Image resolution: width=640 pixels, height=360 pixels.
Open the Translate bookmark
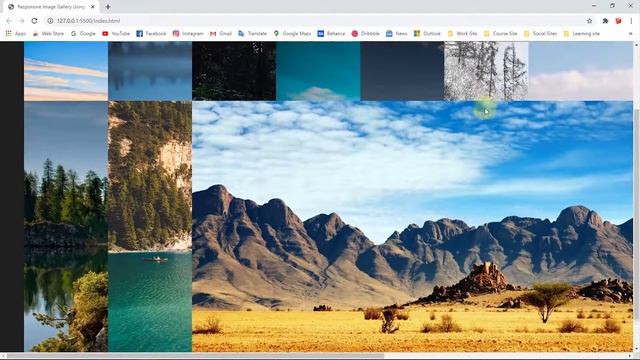(x=252, y=33)
